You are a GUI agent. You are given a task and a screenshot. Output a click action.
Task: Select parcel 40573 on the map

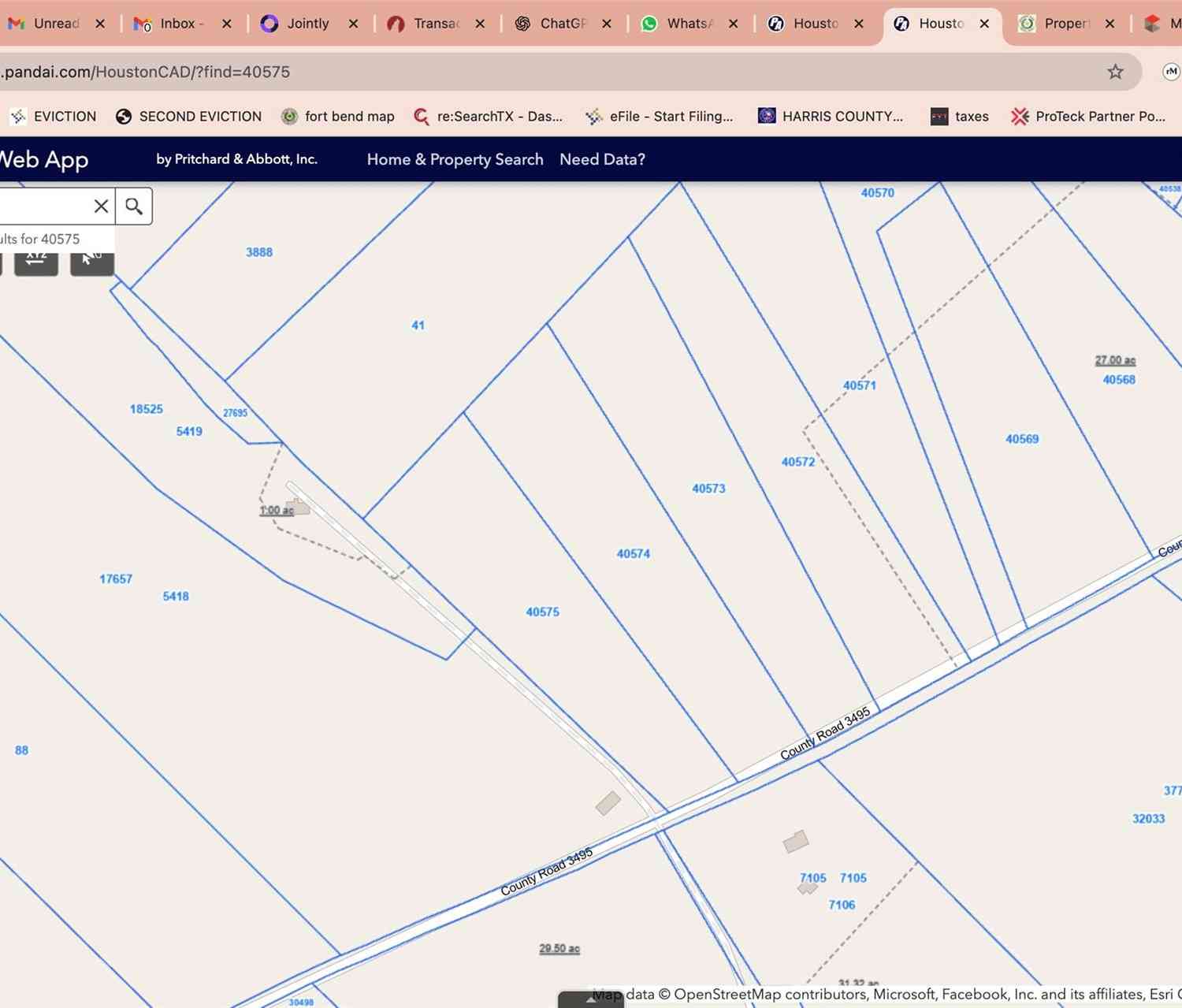(708, 489)
